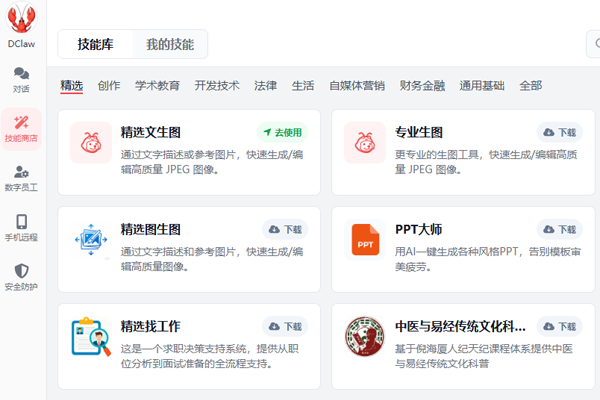Open the 数字员工 sidebar icon
Image resolution: width=600 pixels, height=400 pixels.
point(21,171)
